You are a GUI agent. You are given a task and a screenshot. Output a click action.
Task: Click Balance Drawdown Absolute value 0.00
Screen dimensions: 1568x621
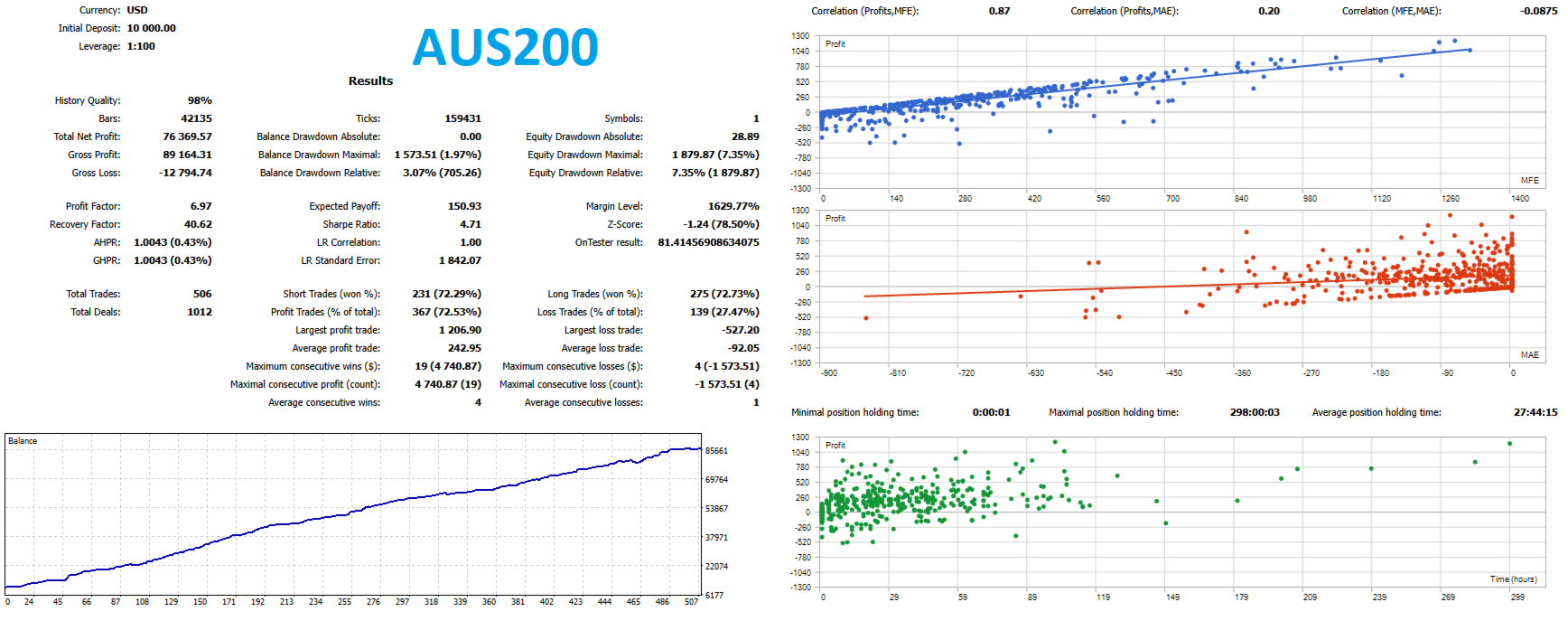pos(471,137)
